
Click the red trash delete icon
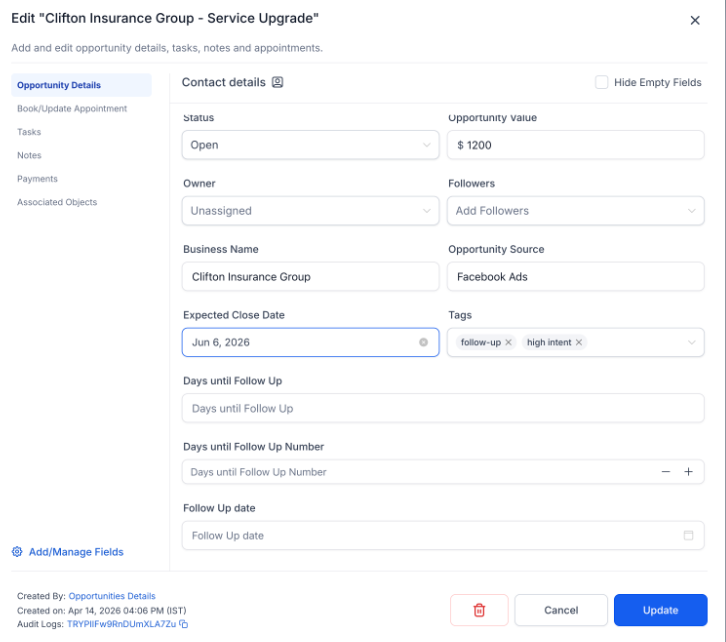[x=479, y=610]
